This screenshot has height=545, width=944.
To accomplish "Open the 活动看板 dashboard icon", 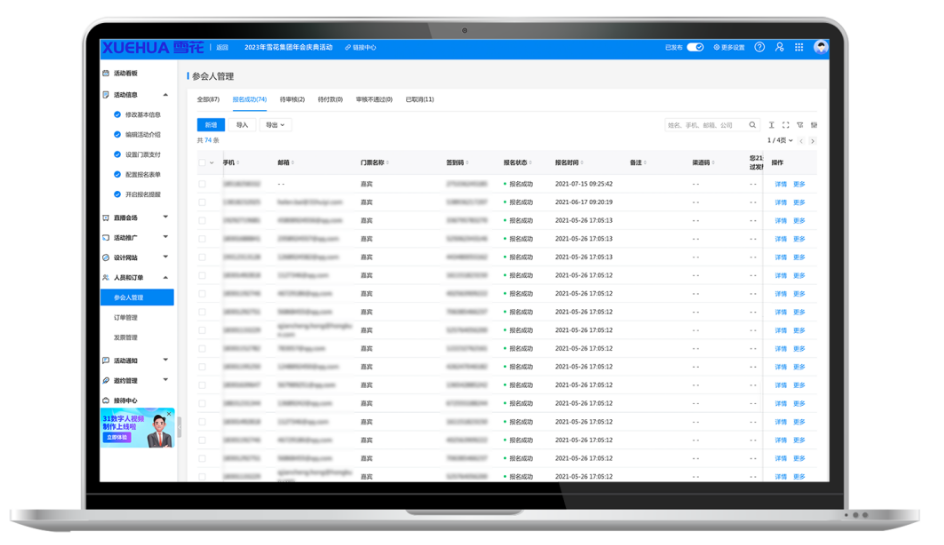I will point(106,73).
